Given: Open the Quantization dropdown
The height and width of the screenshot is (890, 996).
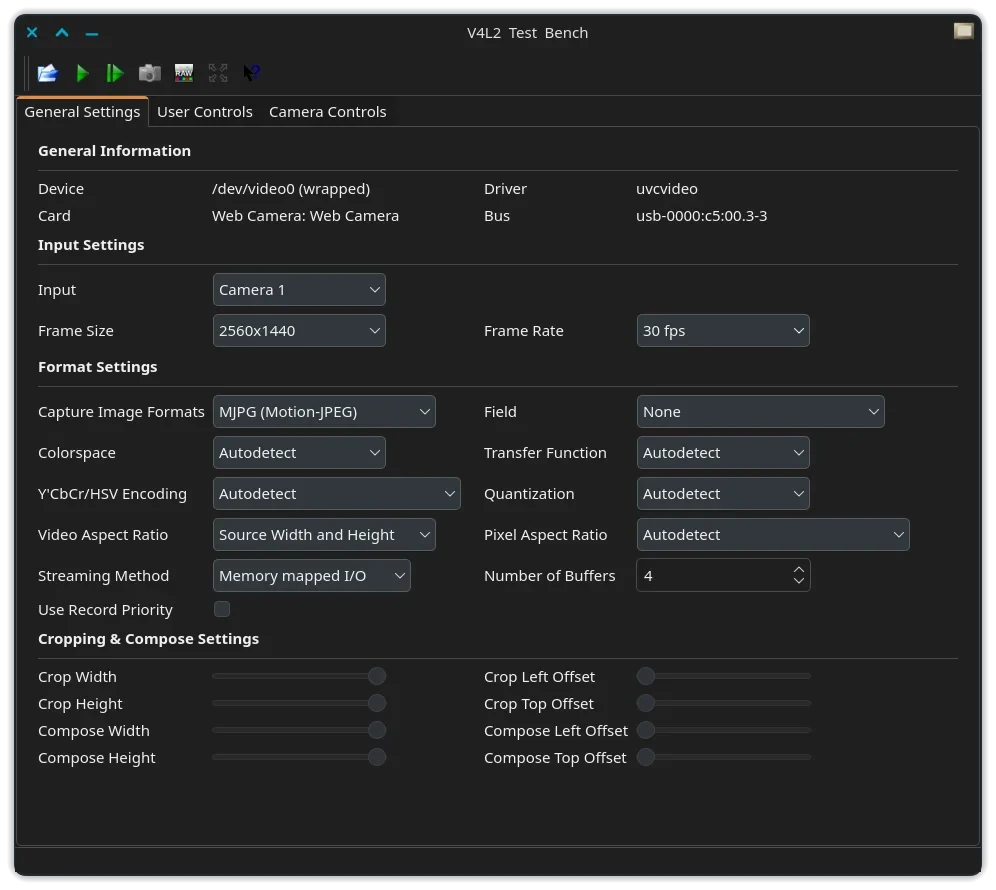Looking at the screenshot, I should point(723,494).
